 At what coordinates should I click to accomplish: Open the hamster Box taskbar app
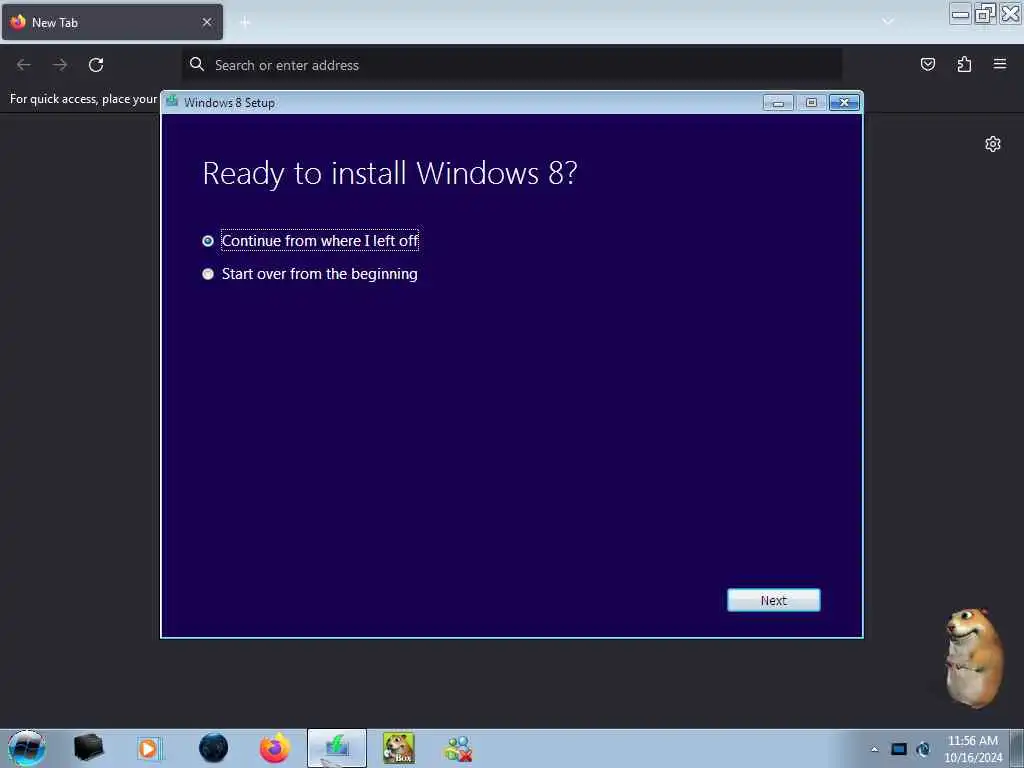(398, 748)
